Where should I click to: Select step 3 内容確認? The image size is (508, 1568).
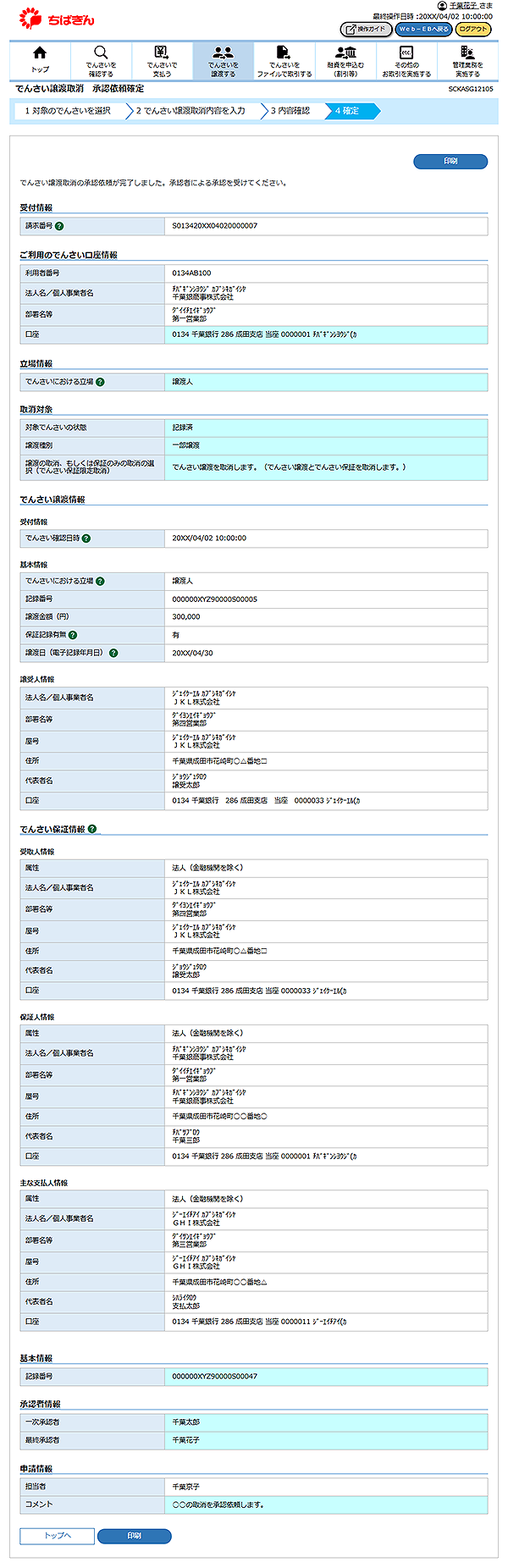290,111
